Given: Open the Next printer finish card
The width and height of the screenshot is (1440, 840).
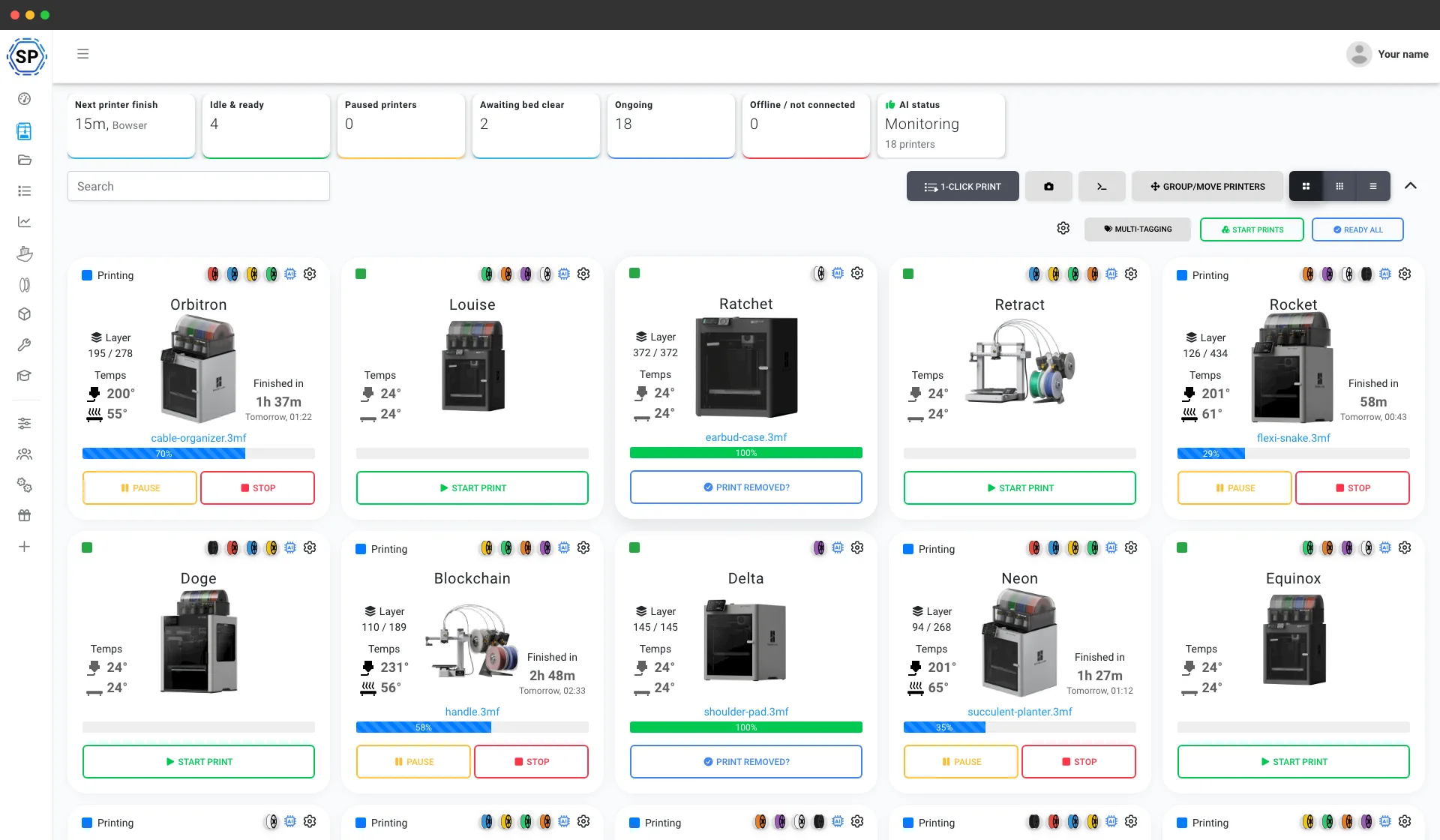Looking at the screenshot, I should coord(131,125).
